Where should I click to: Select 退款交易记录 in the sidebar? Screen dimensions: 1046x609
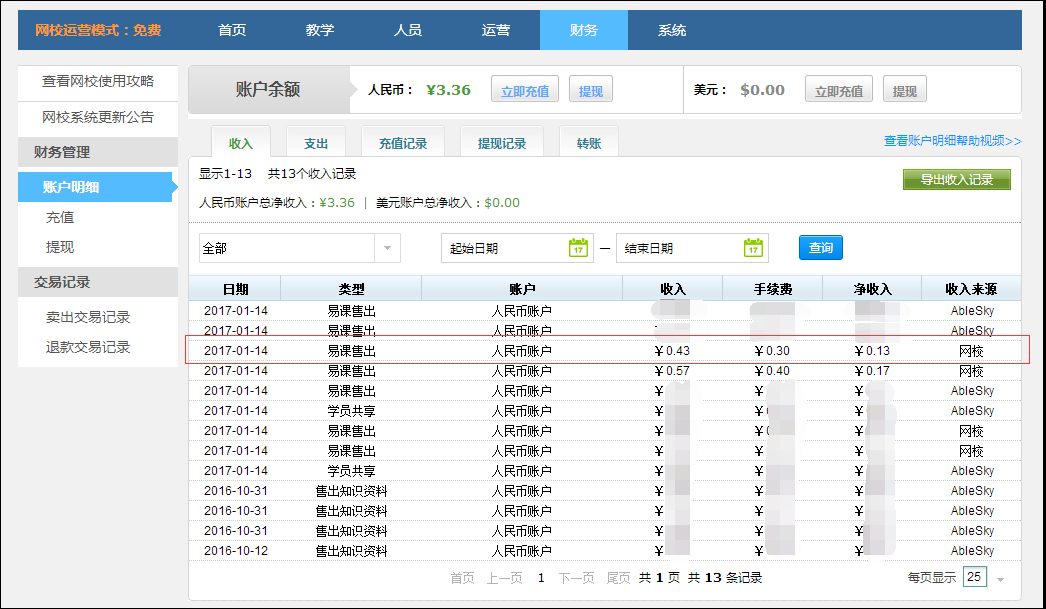(x=88, y=347)
